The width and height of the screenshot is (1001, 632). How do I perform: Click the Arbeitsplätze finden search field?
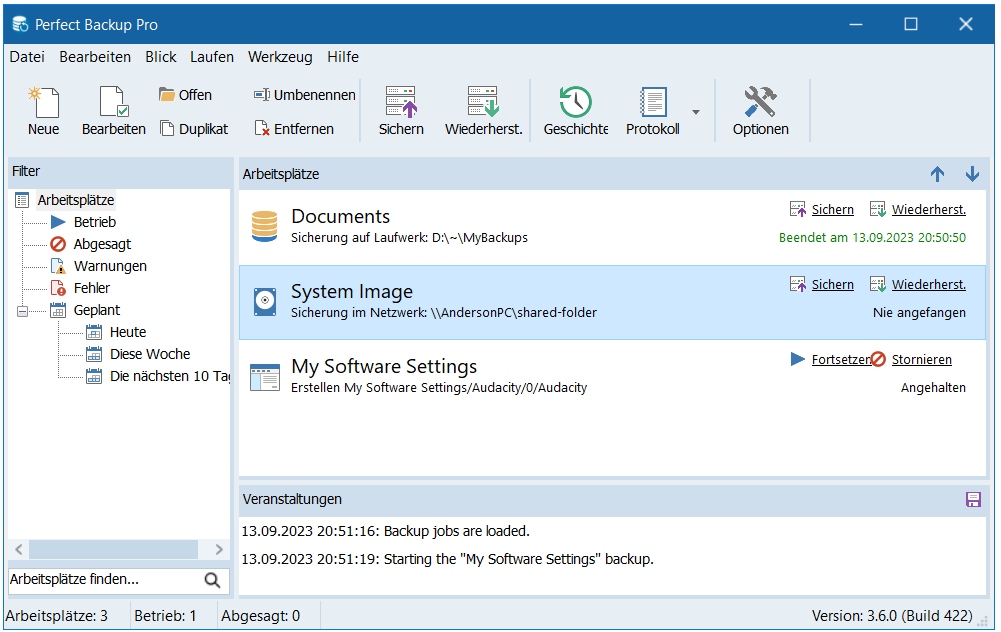click(x=100, y=580)
